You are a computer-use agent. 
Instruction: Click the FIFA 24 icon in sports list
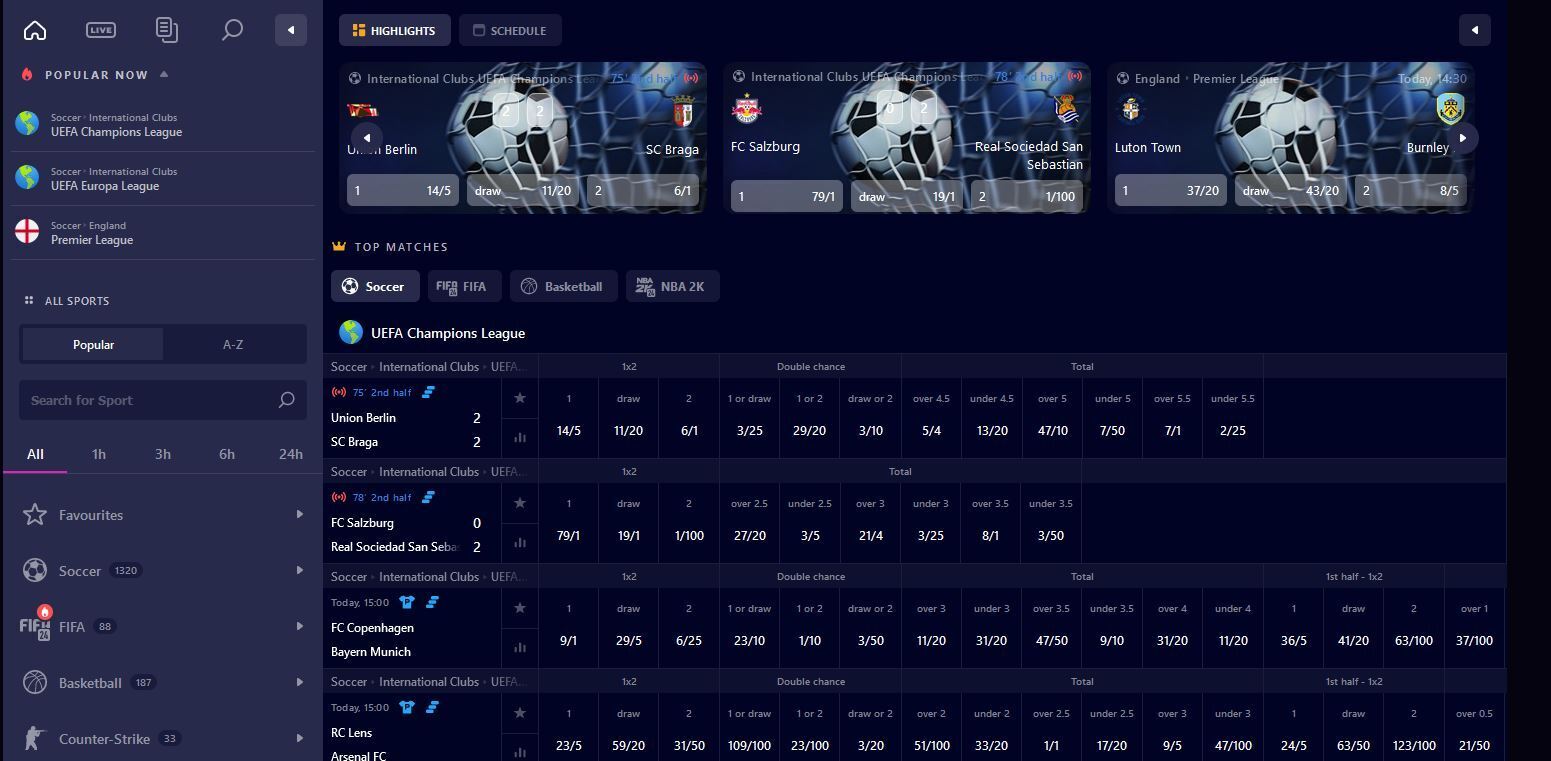tap(35, 625)
